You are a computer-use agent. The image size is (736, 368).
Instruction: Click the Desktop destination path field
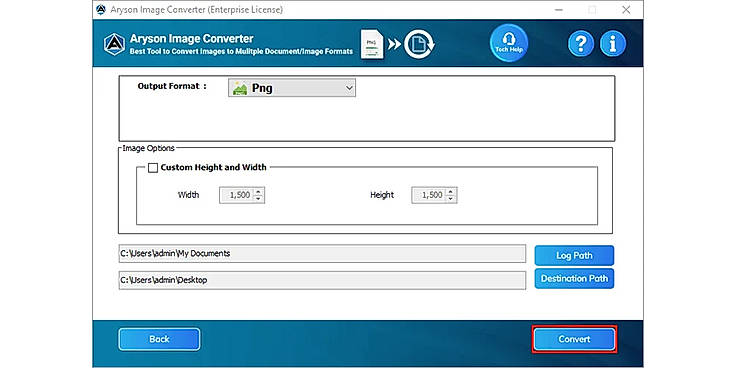pos(322,280)
